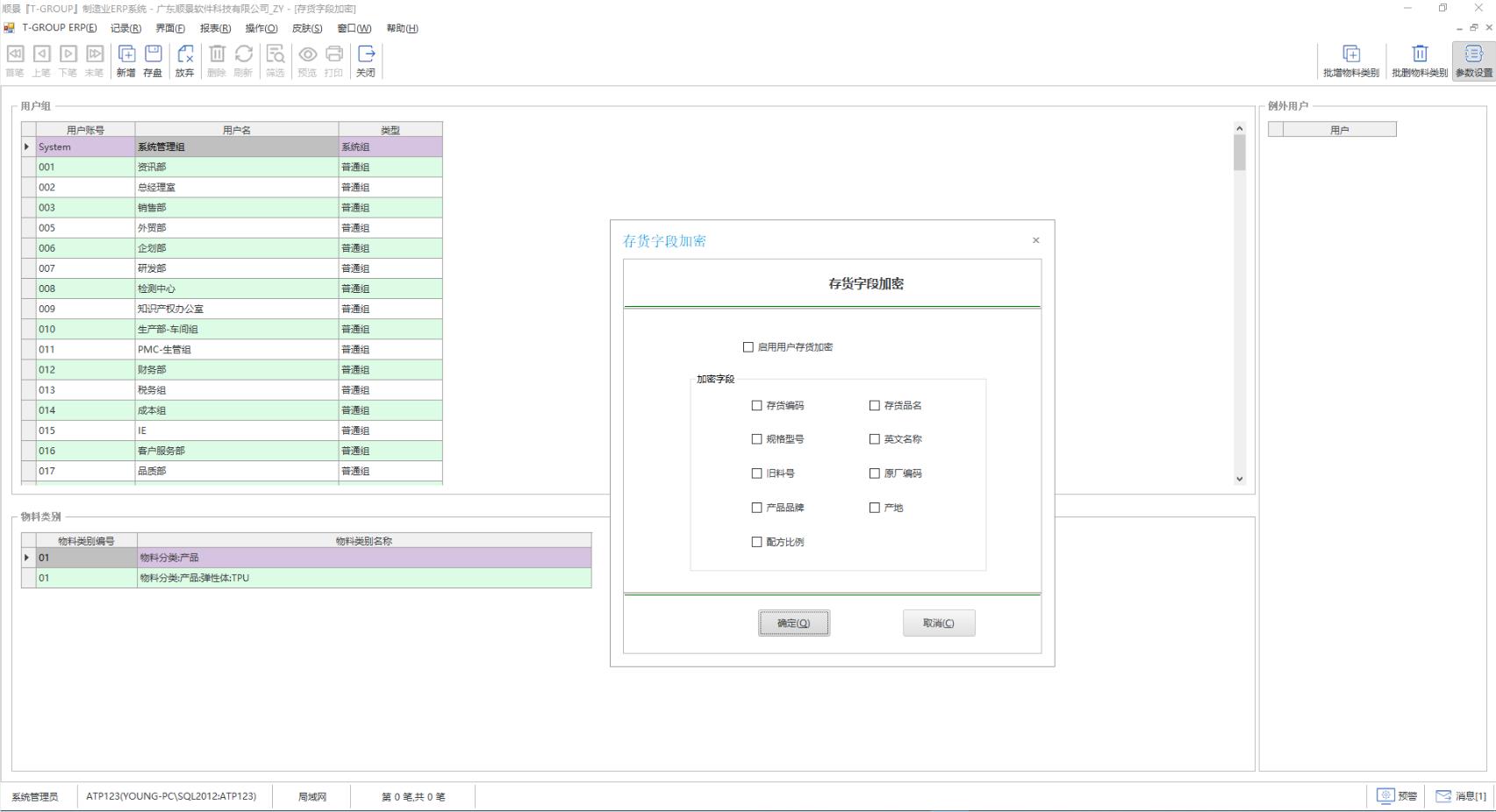Open the 皮肤(S) skin menu

(307, 28)
